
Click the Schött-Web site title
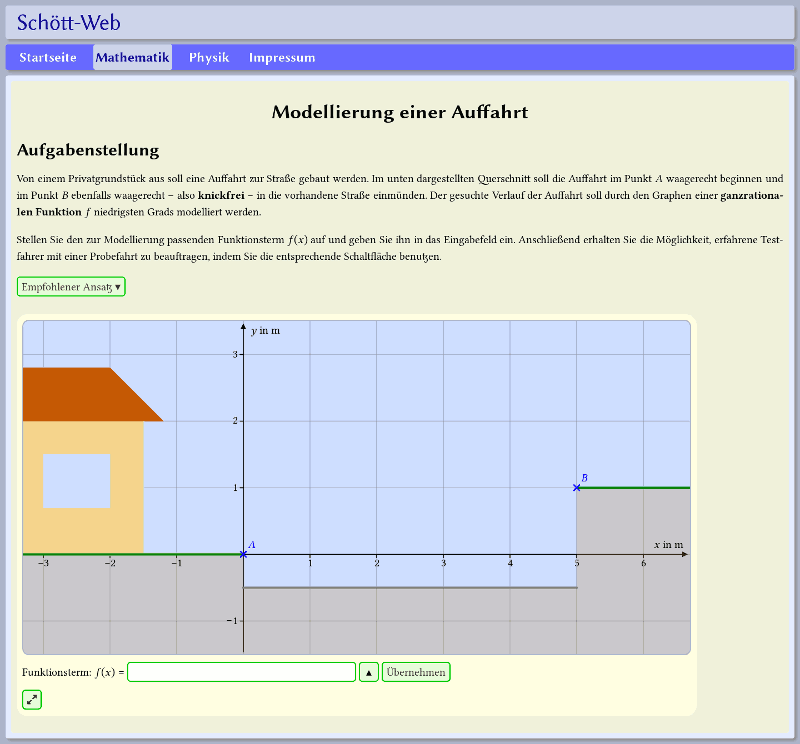tap(68, 23)
